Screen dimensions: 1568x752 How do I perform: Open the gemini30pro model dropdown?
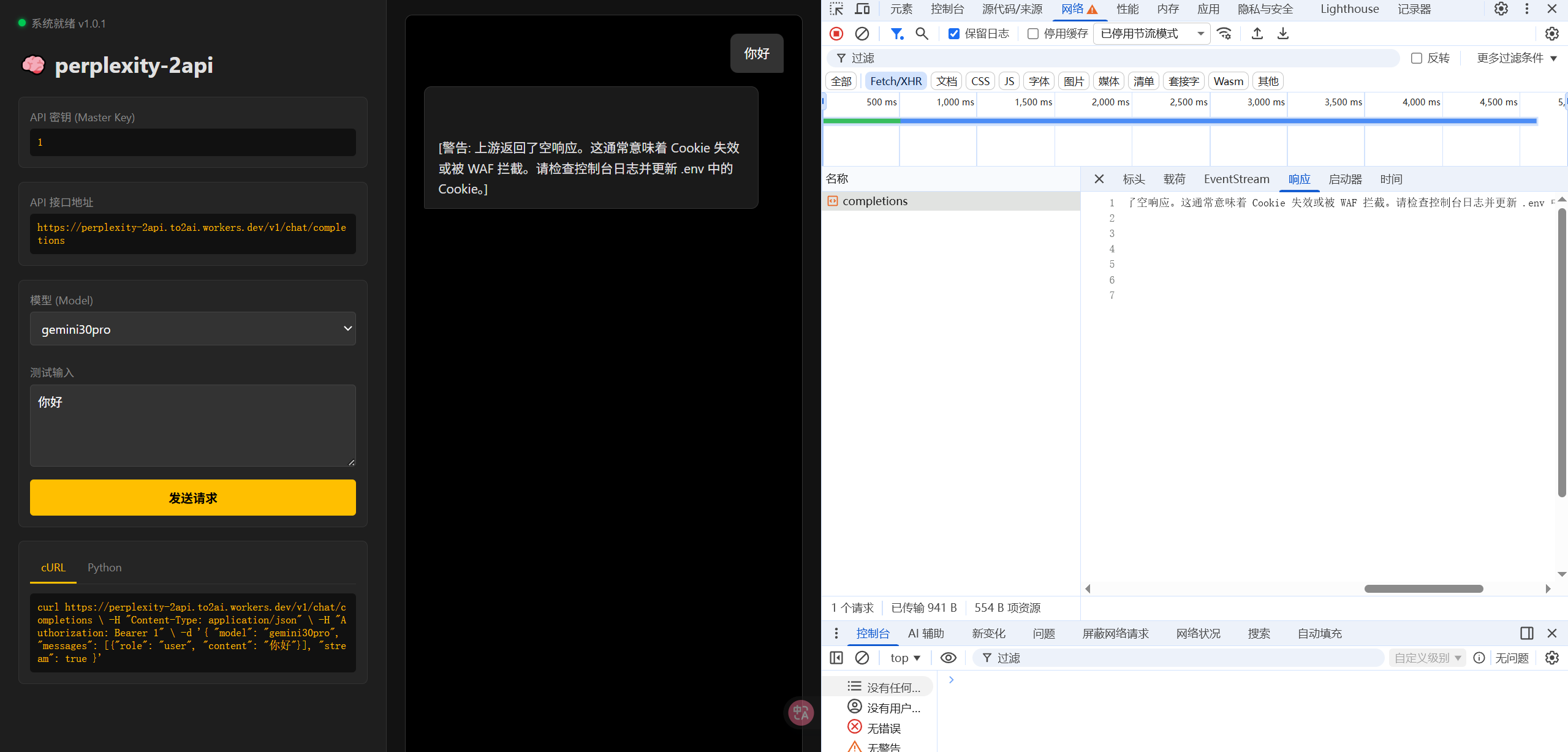click(x=193, y=329)
